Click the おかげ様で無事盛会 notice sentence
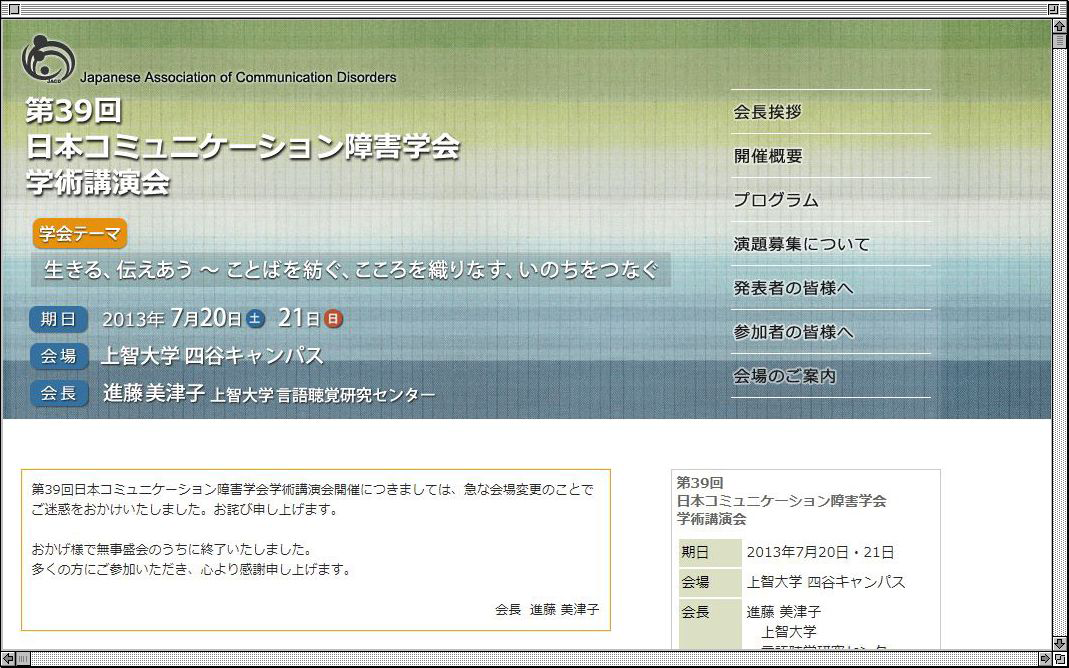The width and height of the screenshot is (1069, 668). [x=171, y=549]
